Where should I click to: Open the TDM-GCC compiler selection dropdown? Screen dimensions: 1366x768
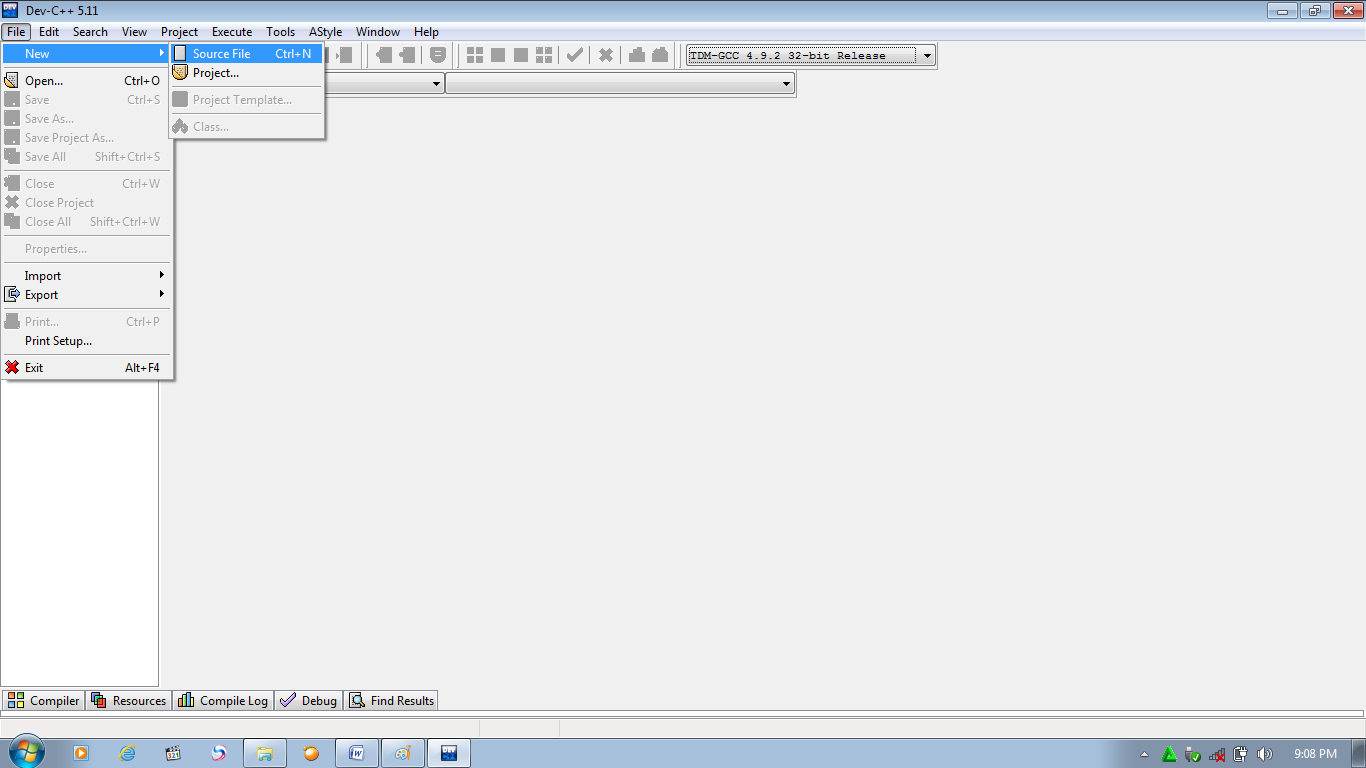pyautogui.click(x=927, y=55)
